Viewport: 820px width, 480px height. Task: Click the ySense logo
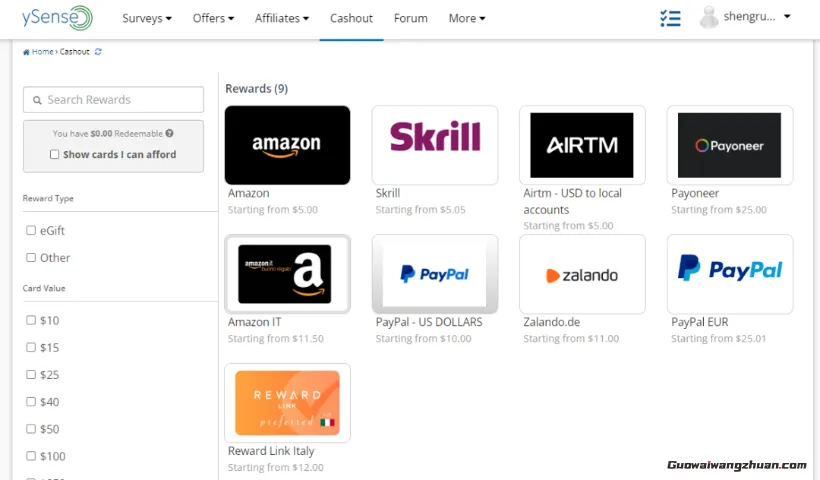pos(57,18)
